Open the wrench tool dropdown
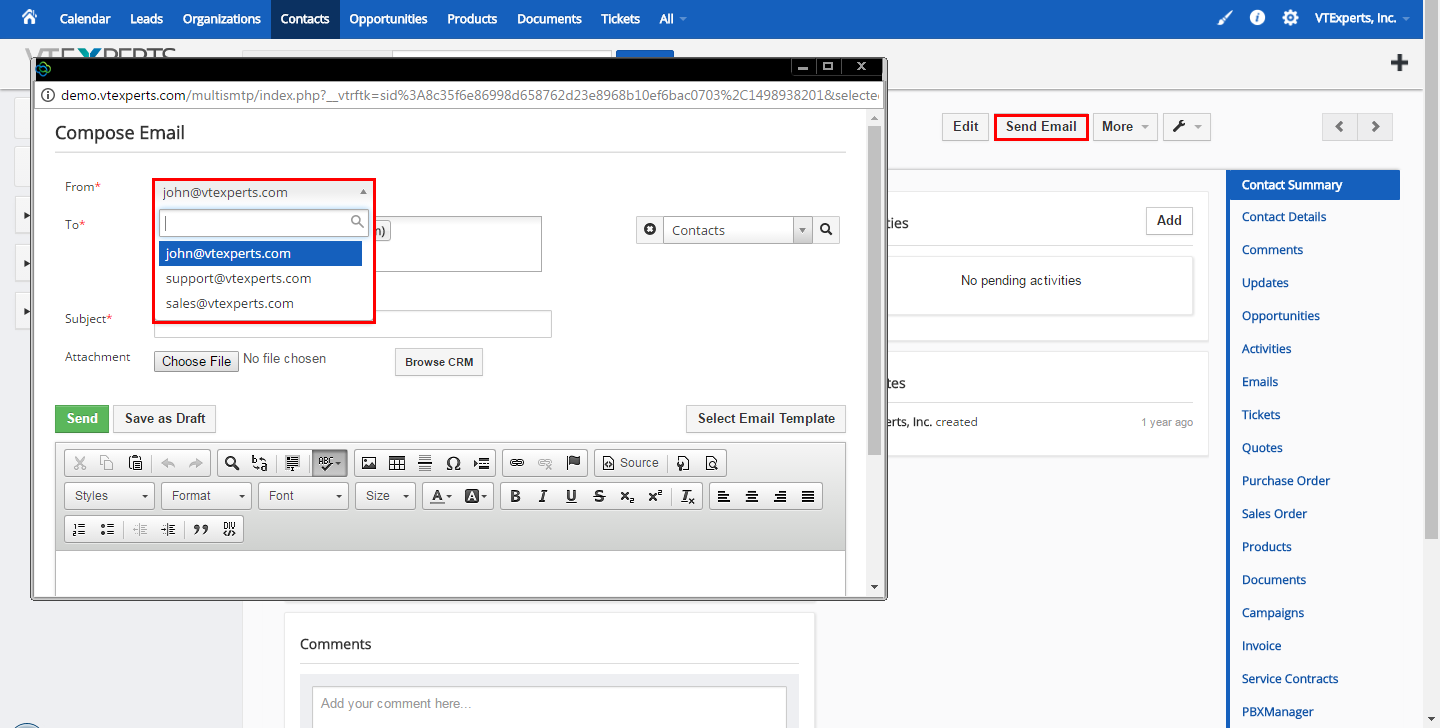The image size is (1440, 728). tap(1187, 127)
